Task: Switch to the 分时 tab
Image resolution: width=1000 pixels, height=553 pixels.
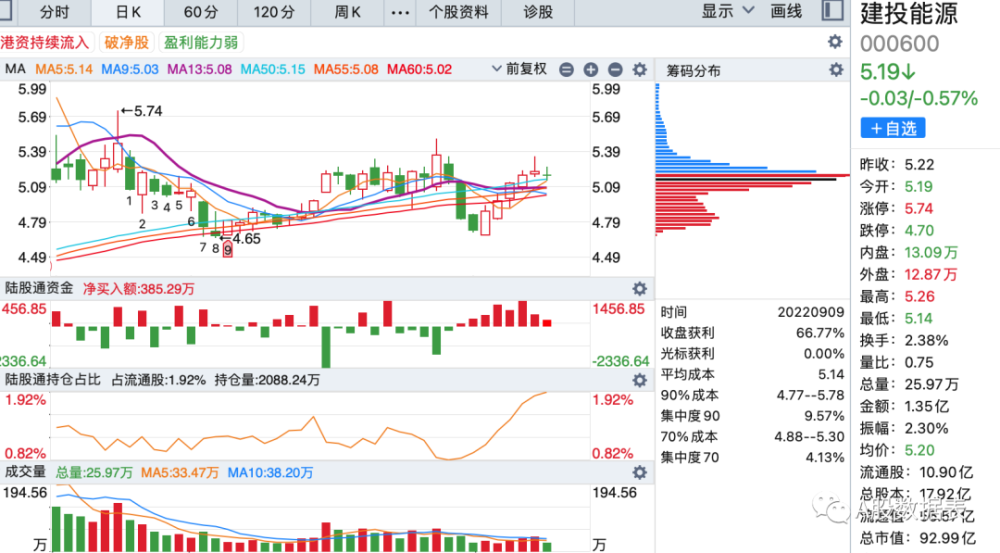Action: 54,12
